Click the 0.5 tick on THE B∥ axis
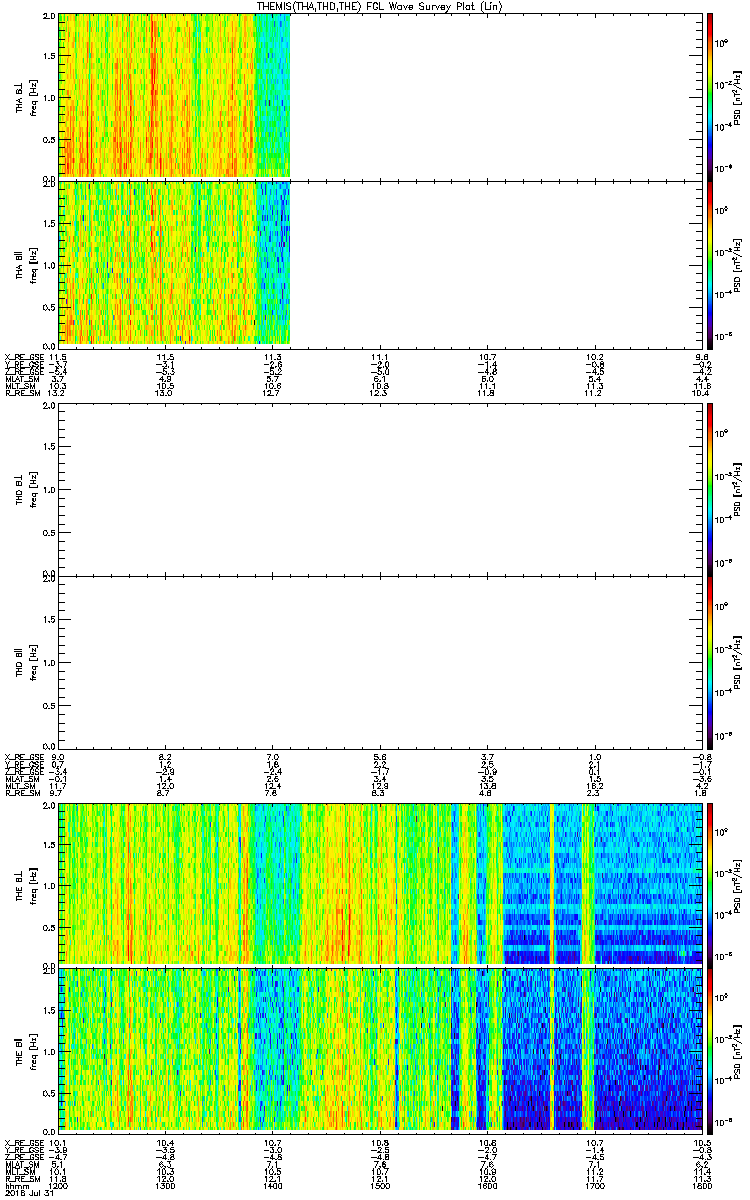The image size is (750, 1200). point(49,1094)
